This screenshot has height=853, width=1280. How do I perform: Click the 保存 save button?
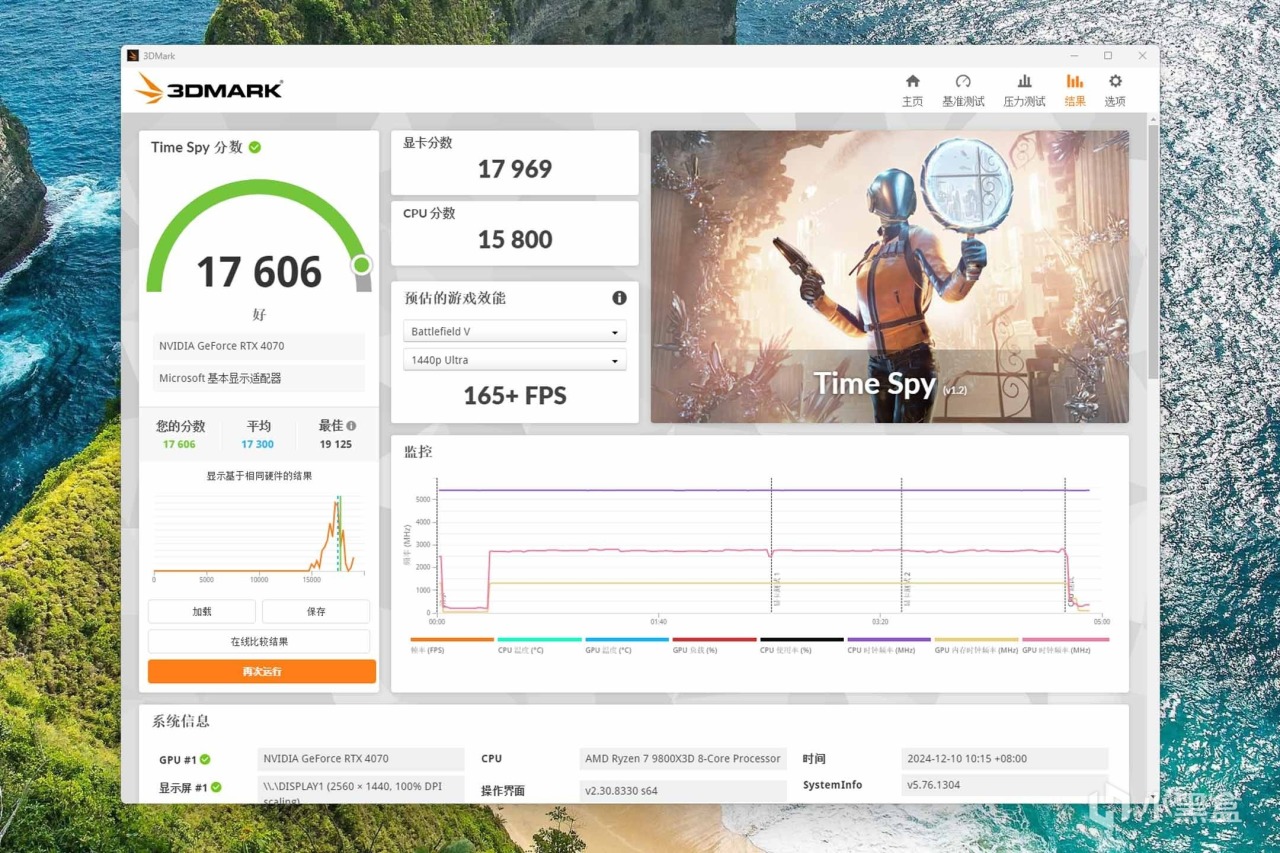pyautogui.click(x=316, y=611)
